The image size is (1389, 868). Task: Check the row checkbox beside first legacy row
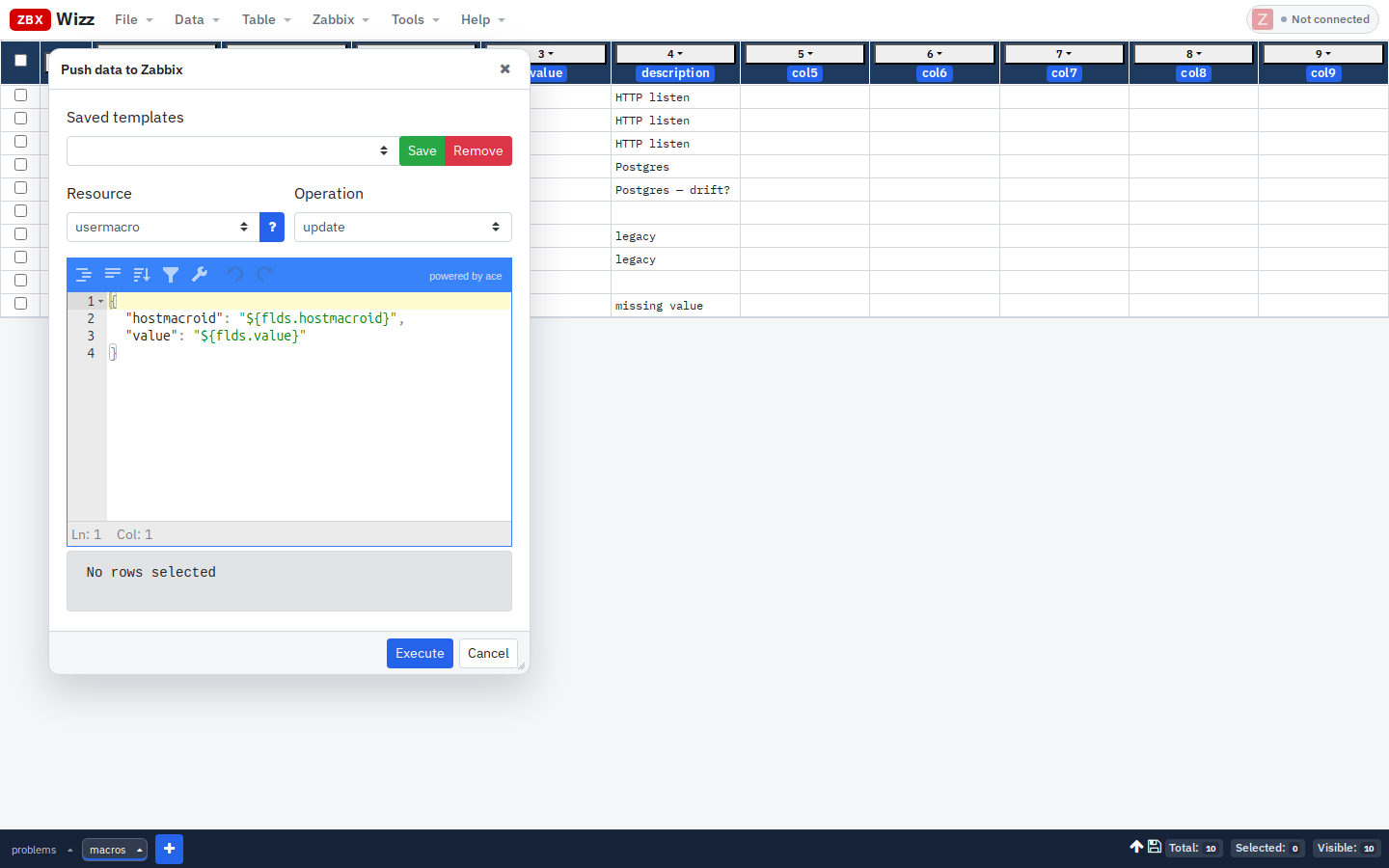click(20, 234)
